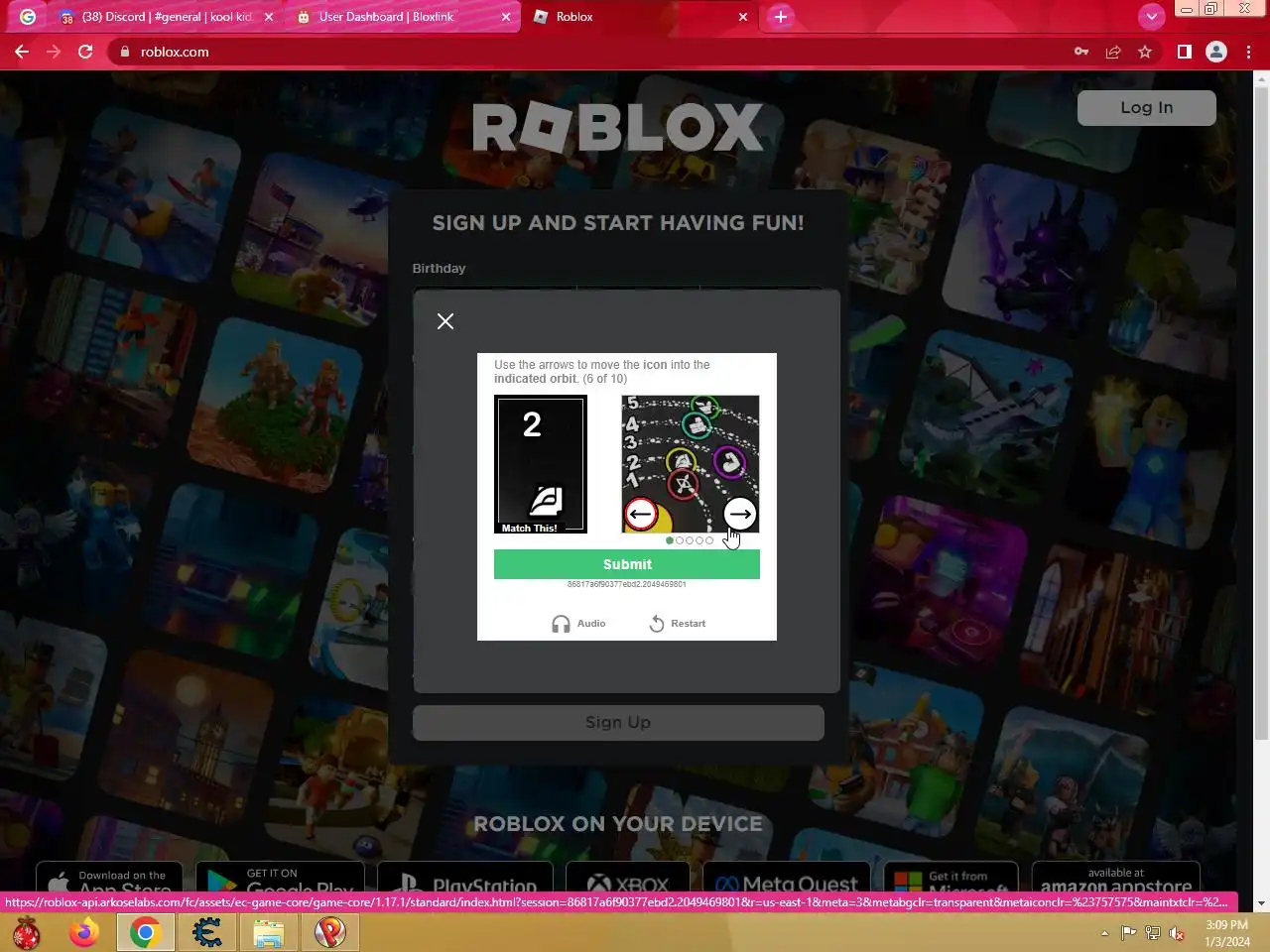The image size is (1270, 952).
Task: Move the icon with the left arrow
Action: [x=641, y=514]
